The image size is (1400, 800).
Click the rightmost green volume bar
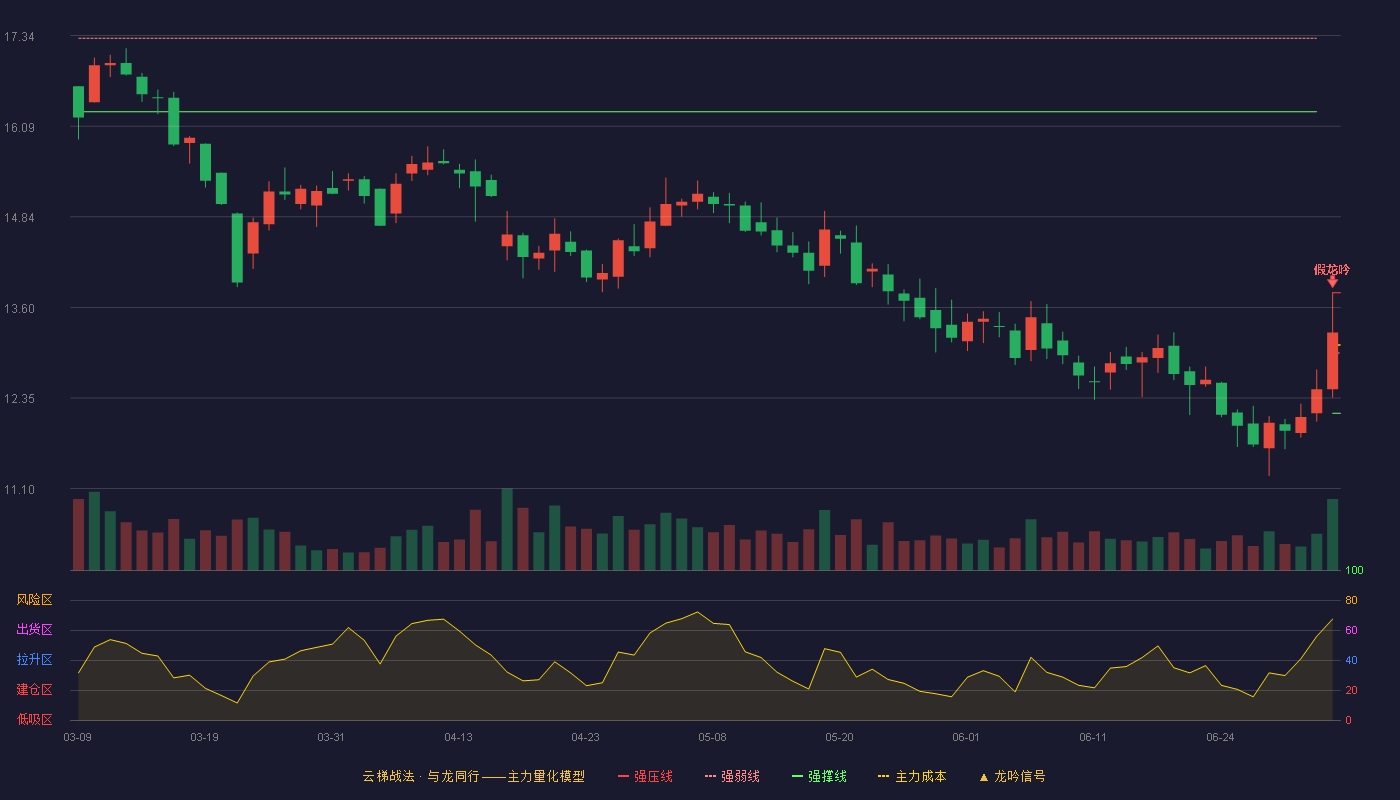point(1332,534)
